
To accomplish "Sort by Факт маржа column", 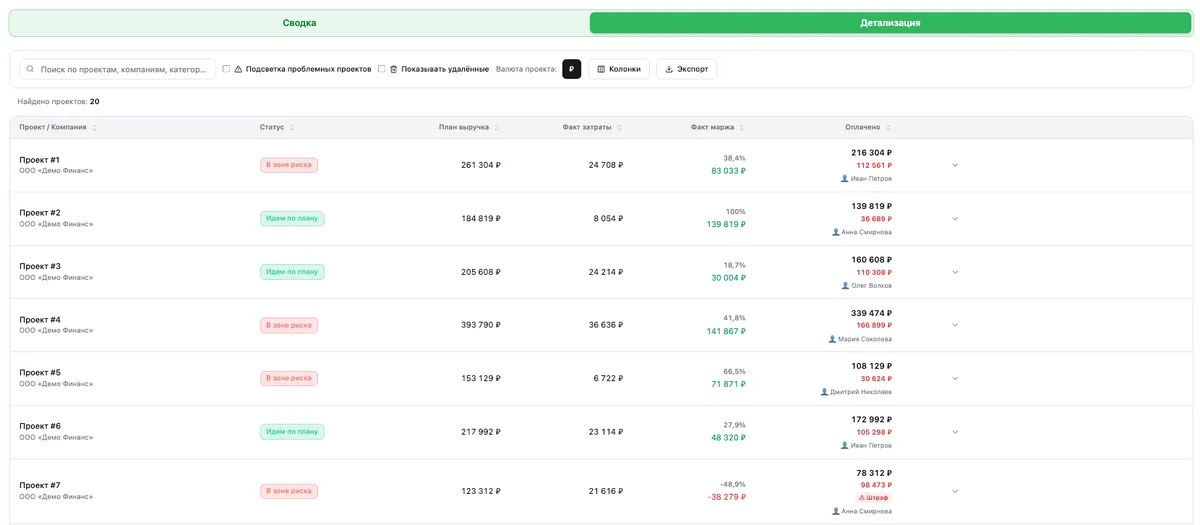I will pyautogui.click(x=717, y=127).
